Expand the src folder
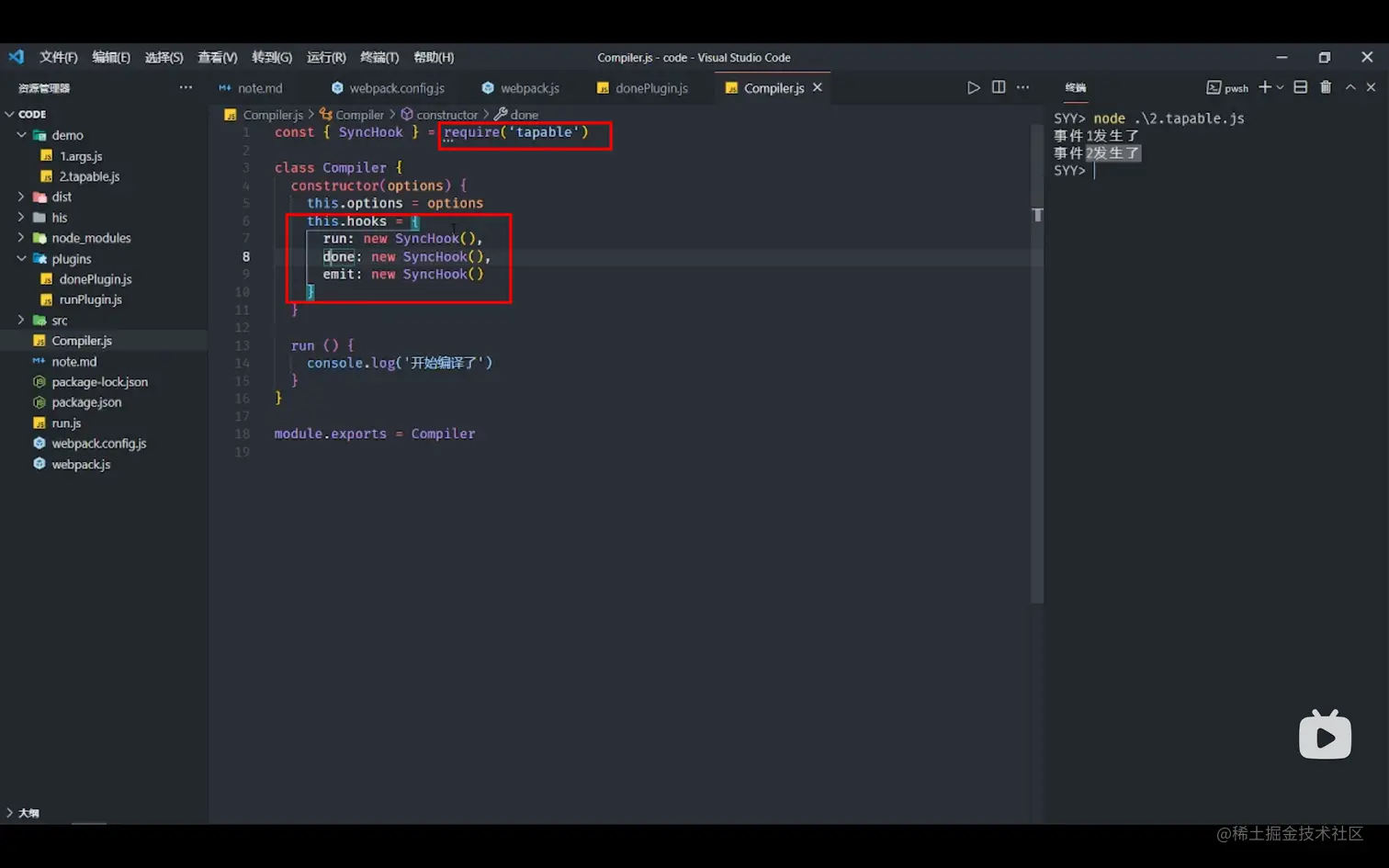The image size is (1389, 868). click(x=21, y=321)
